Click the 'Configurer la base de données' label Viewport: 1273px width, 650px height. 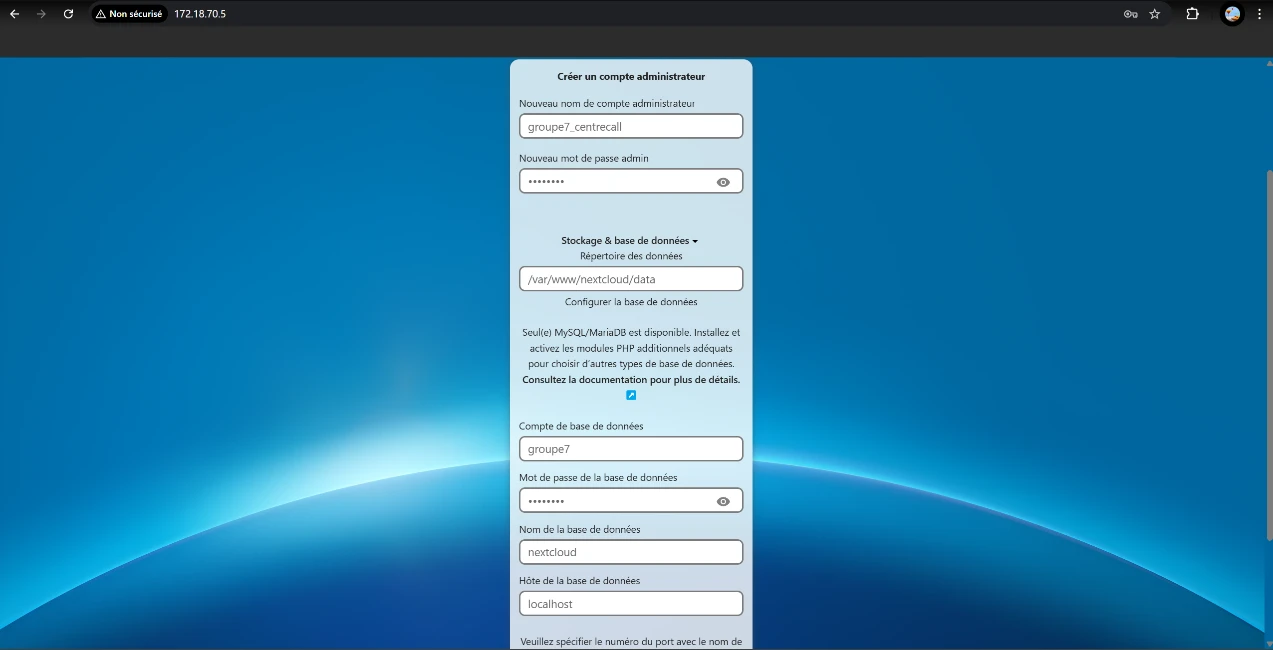click(631, 302)
